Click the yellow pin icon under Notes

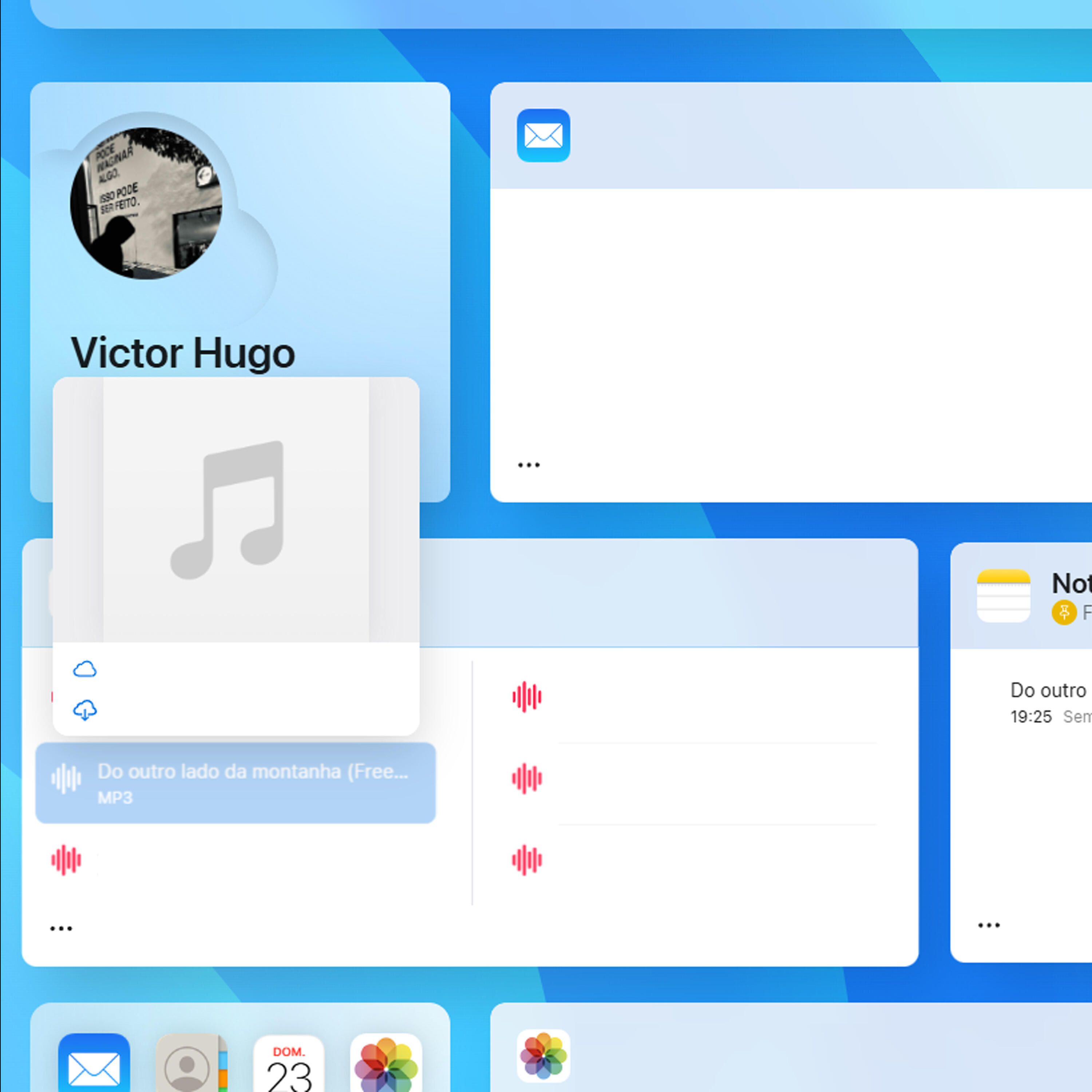[1064, 612]
